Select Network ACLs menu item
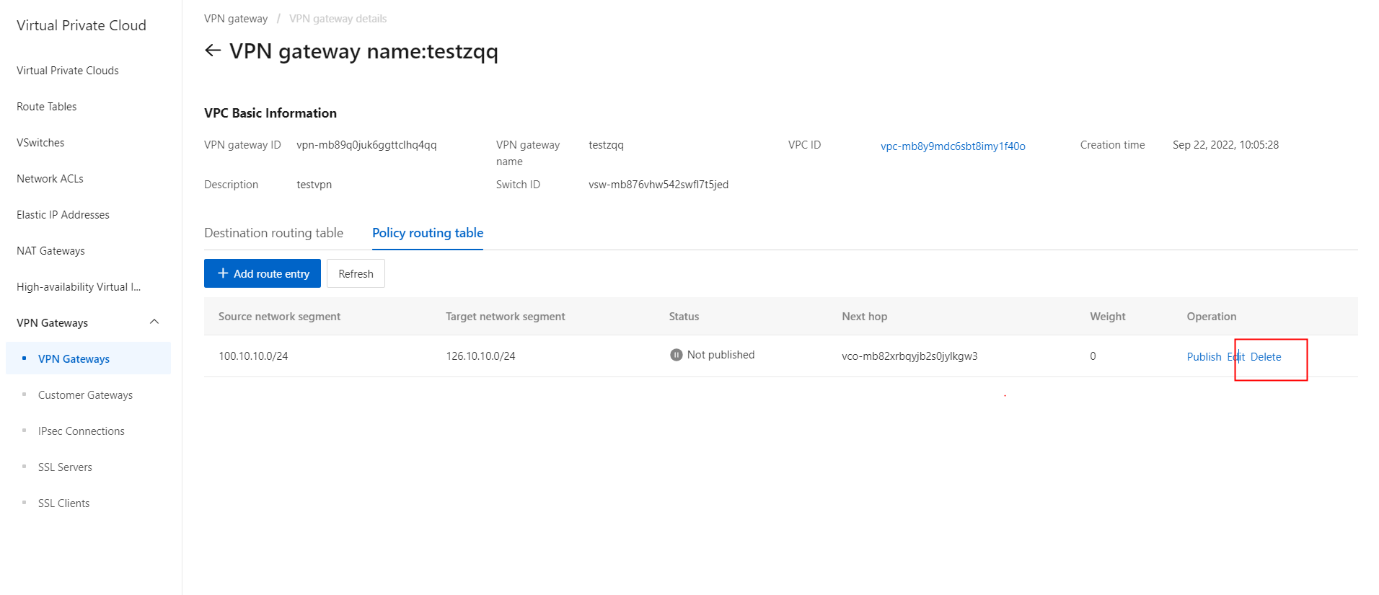This screenshot has width=1379, height=595. point(50,179)
